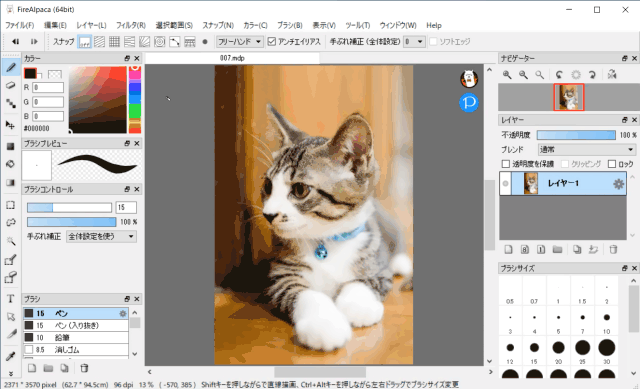This screenshot has height=389, width=640.
Task: Select the Bucket fill tool
Action: pyautogui.click(x=11, y=164)
